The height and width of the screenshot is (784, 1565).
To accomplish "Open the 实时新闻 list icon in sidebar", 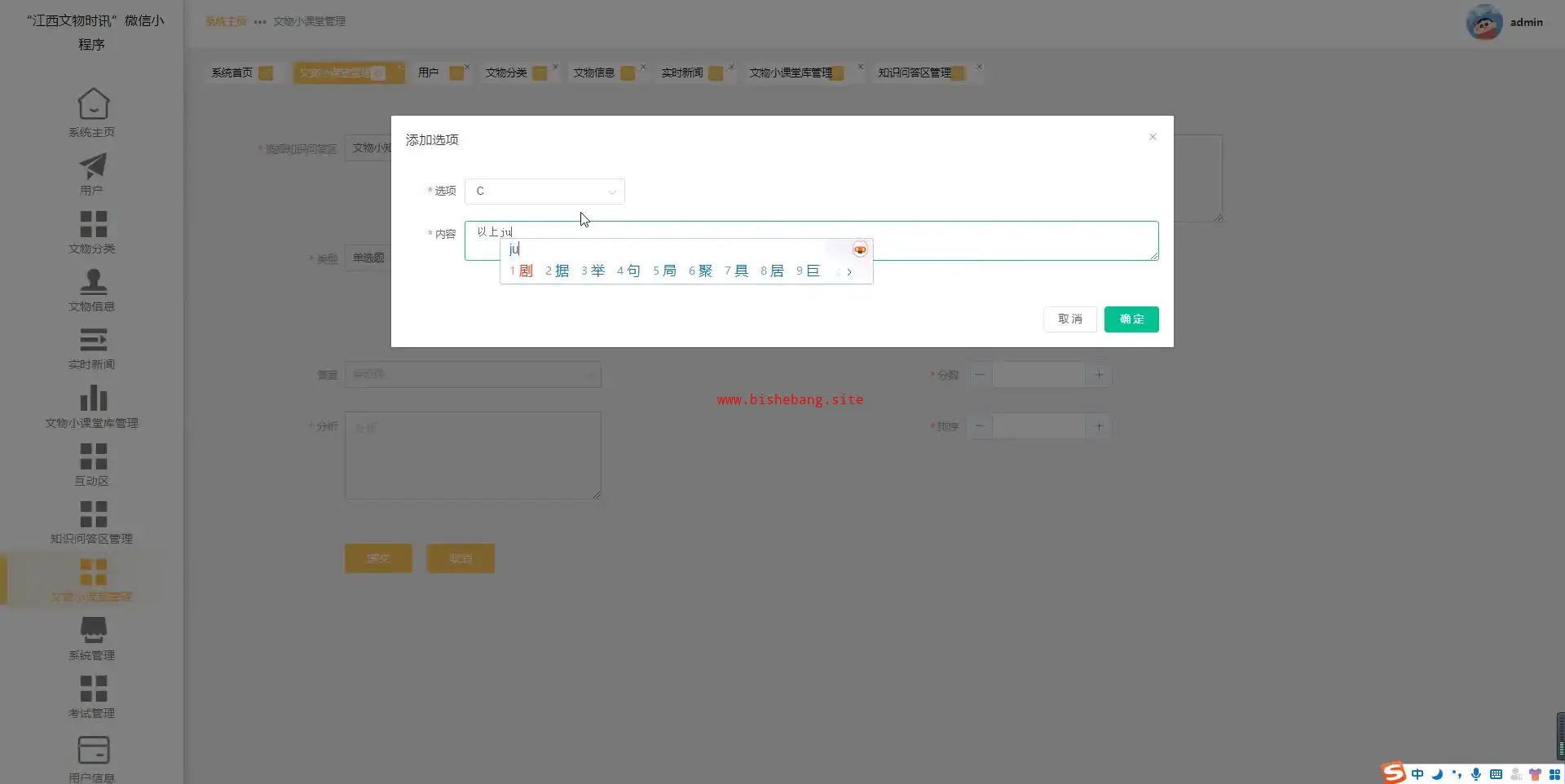I will pyautogui.click(x=93, y=339).
